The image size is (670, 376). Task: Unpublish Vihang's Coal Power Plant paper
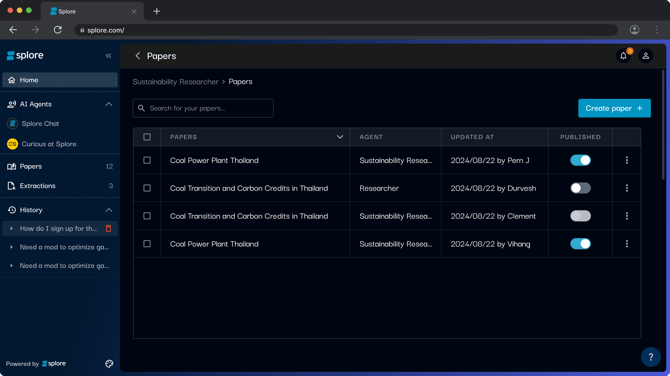pyautogui.click(x=580, y=244)
